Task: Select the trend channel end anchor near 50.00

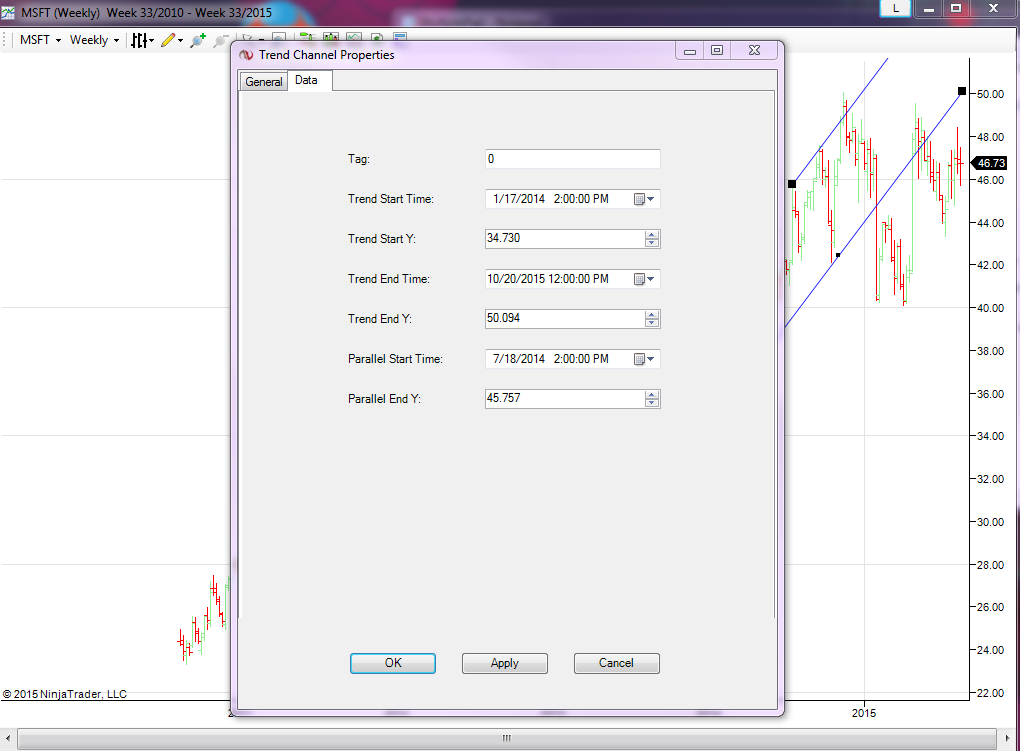Action: coord(962,91)
